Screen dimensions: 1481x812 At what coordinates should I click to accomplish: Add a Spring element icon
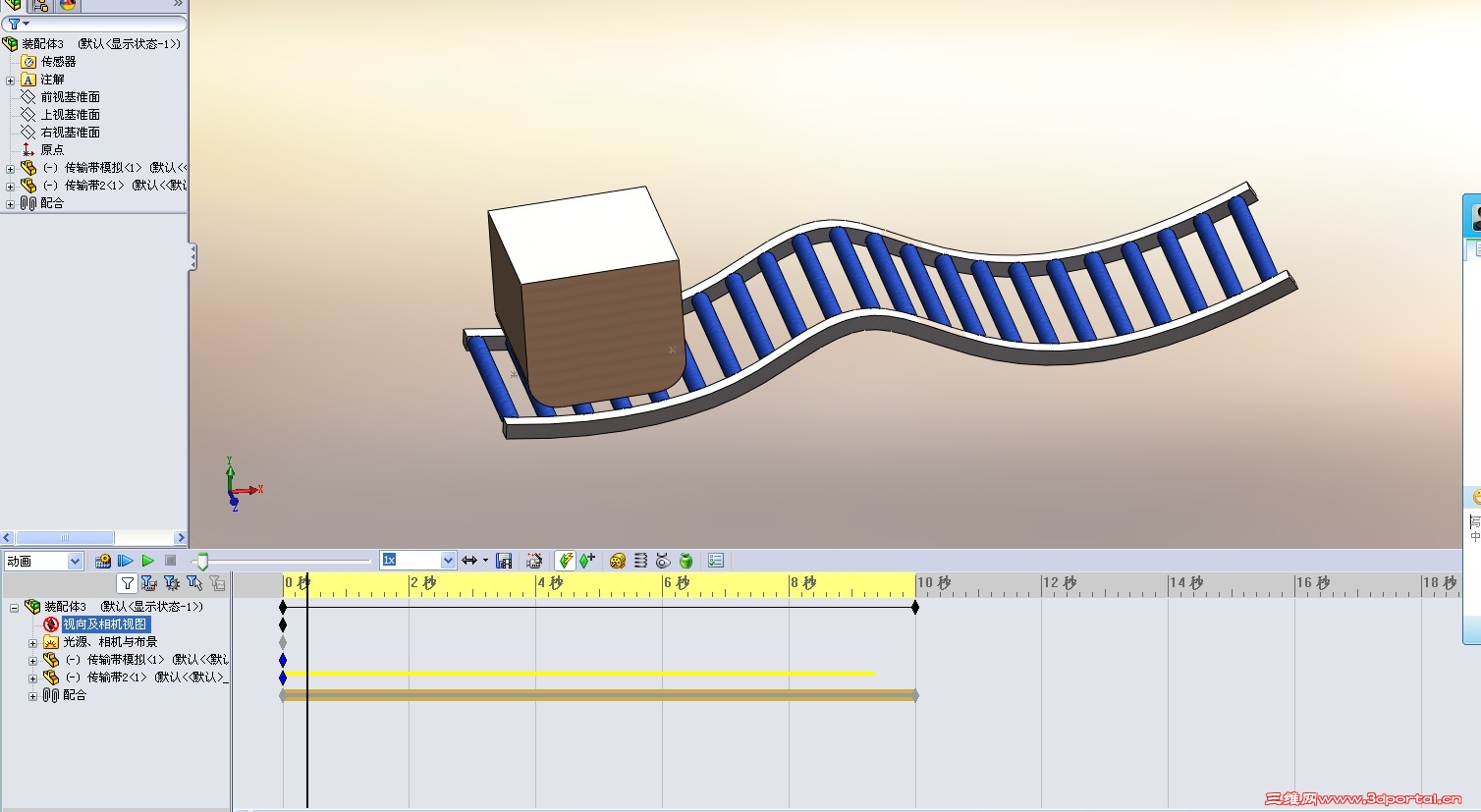coord(640,561)
